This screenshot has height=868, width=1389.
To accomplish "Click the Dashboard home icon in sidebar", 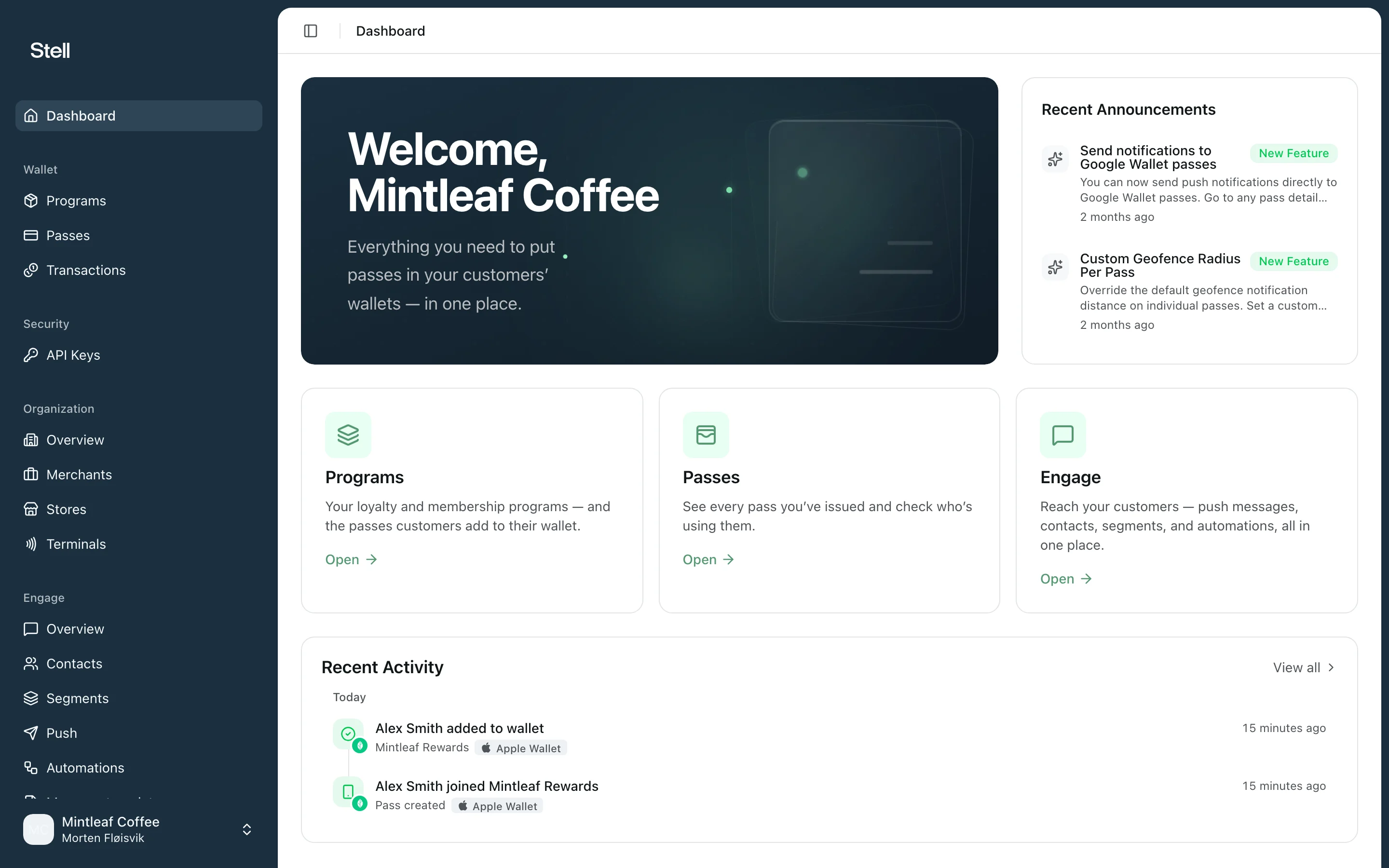I will (x=31, y=116).
